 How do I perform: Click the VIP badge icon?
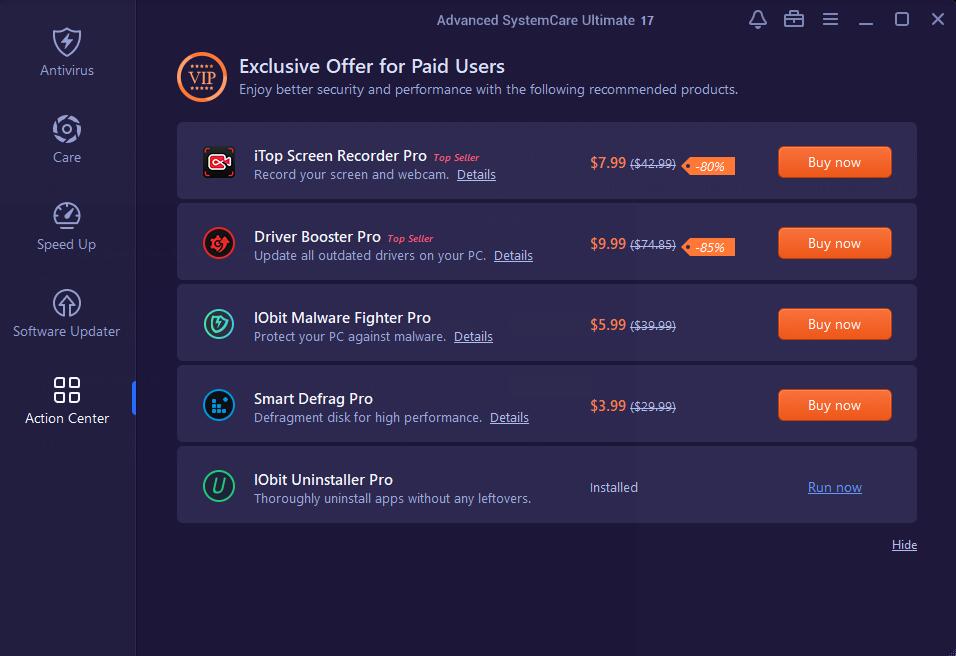(202, 77)
